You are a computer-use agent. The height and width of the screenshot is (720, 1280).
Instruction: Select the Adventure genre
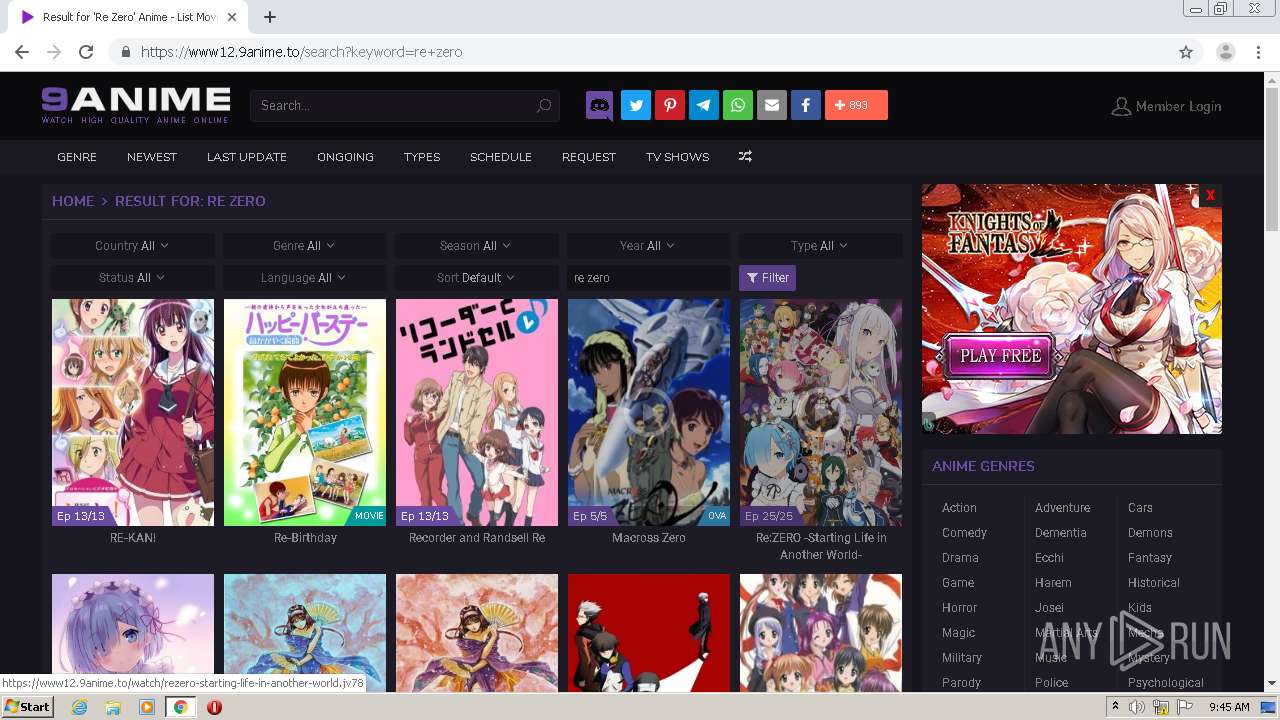1062,508
